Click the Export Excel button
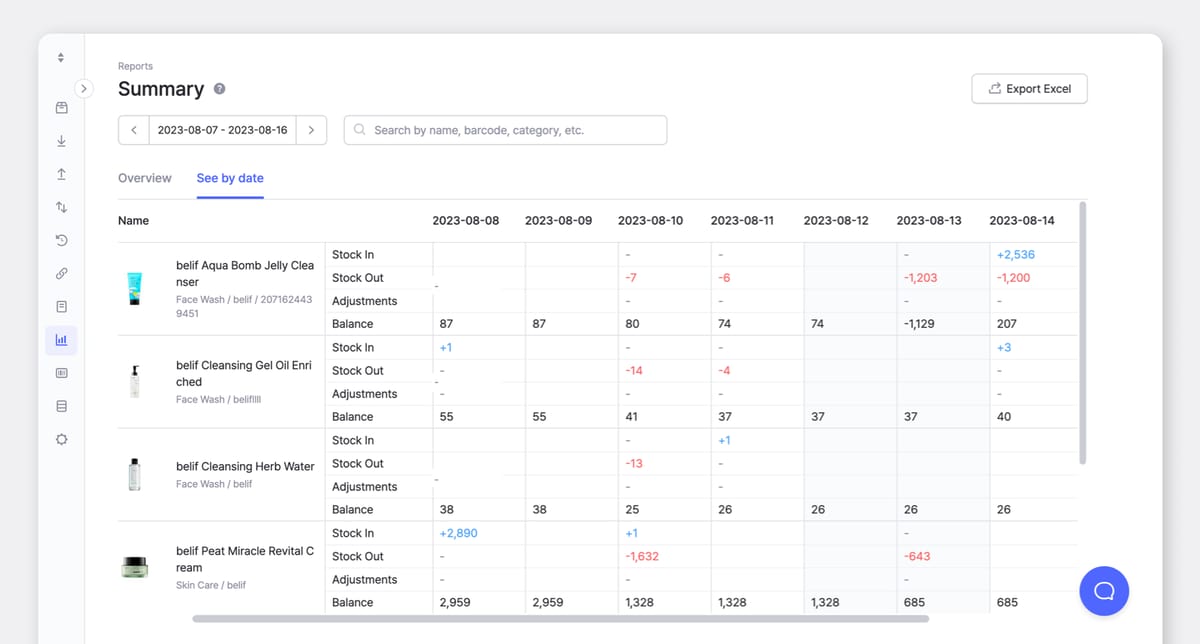This screenshot has width=1200, height=644. point(1029,89)
